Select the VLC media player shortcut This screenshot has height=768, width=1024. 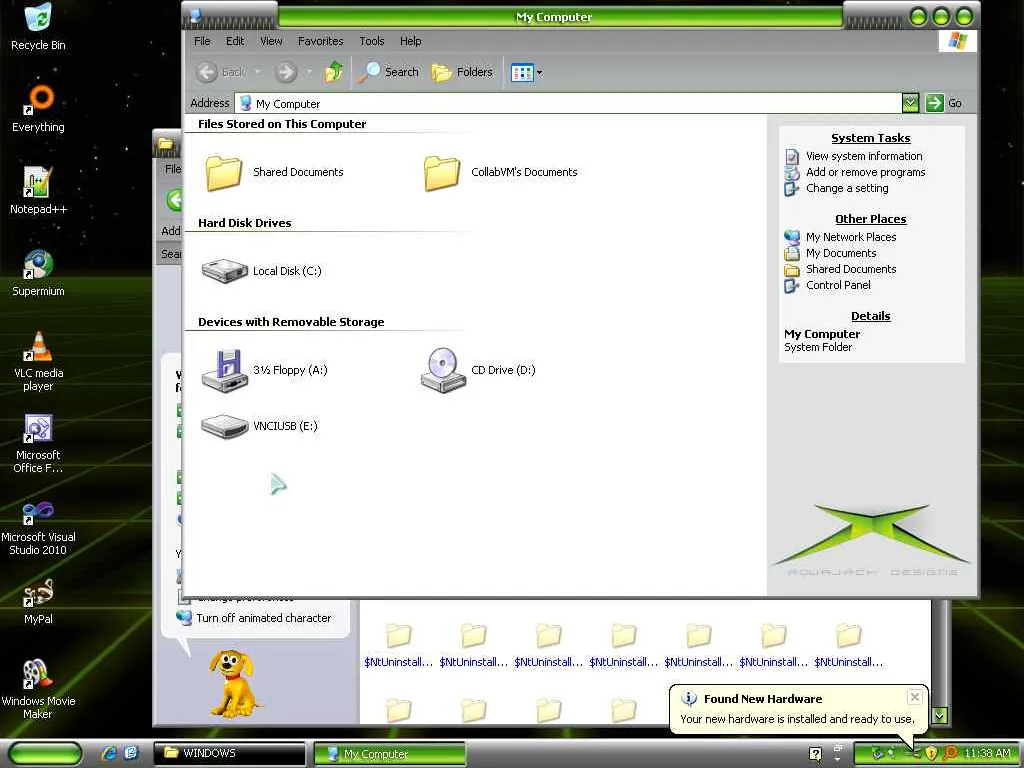[38, 361]
